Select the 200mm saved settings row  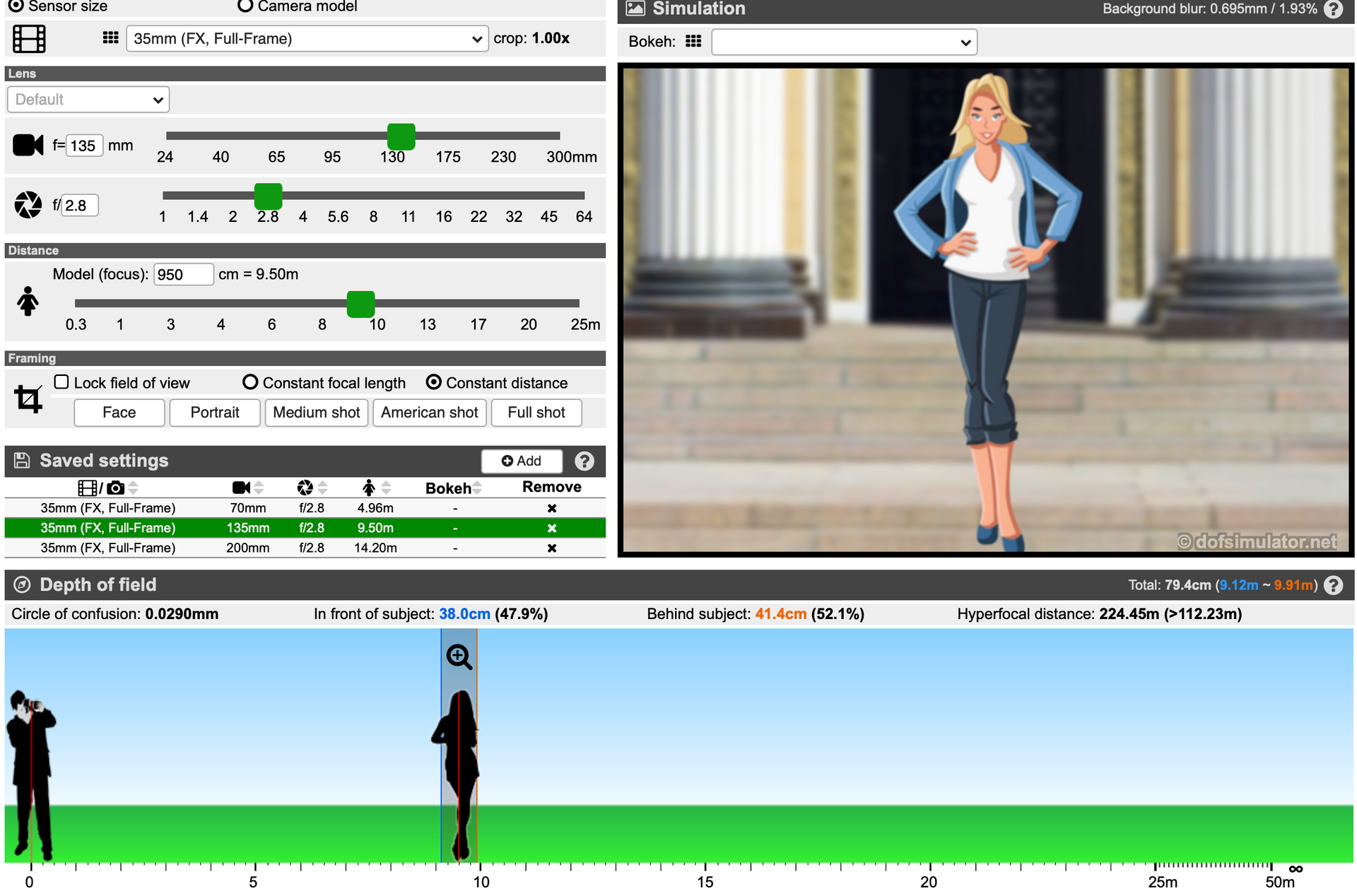click(x=247, y=548)
